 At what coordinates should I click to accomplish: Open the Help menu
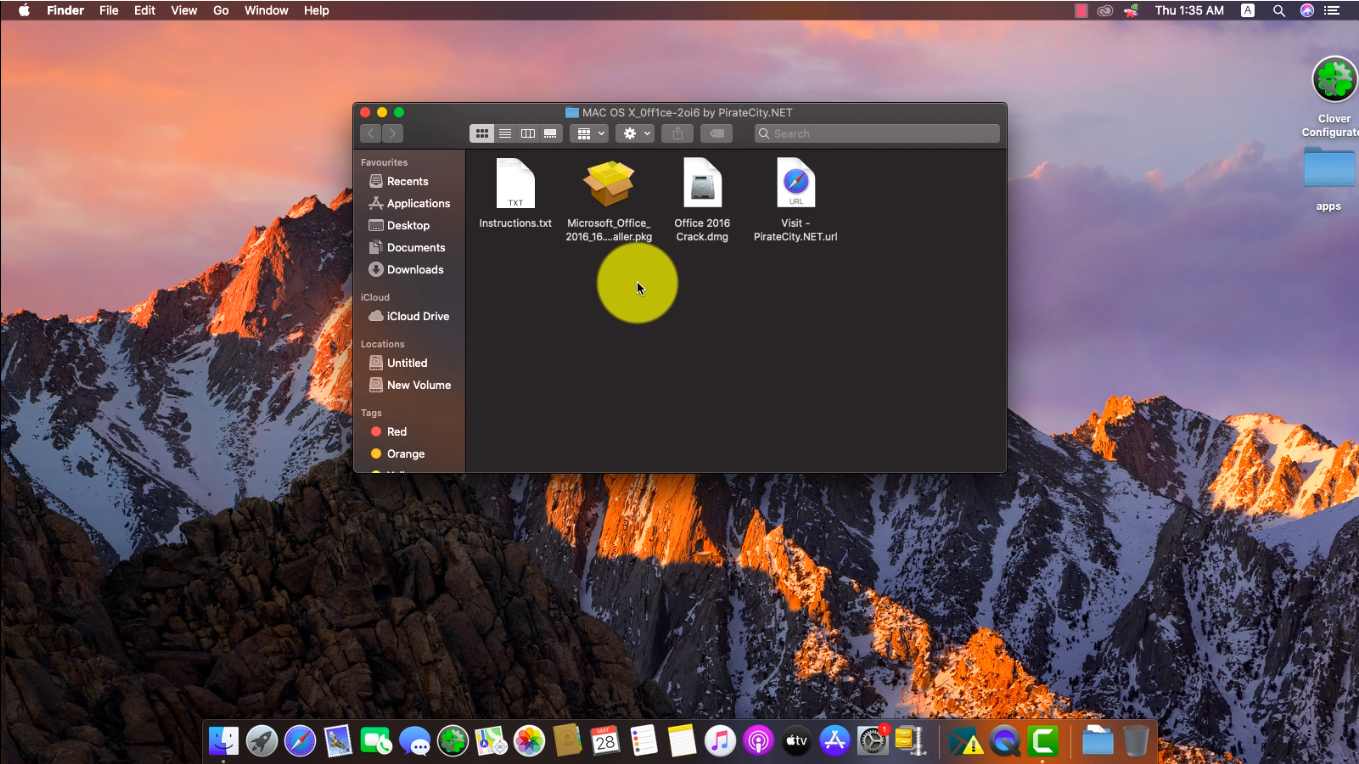316,10
